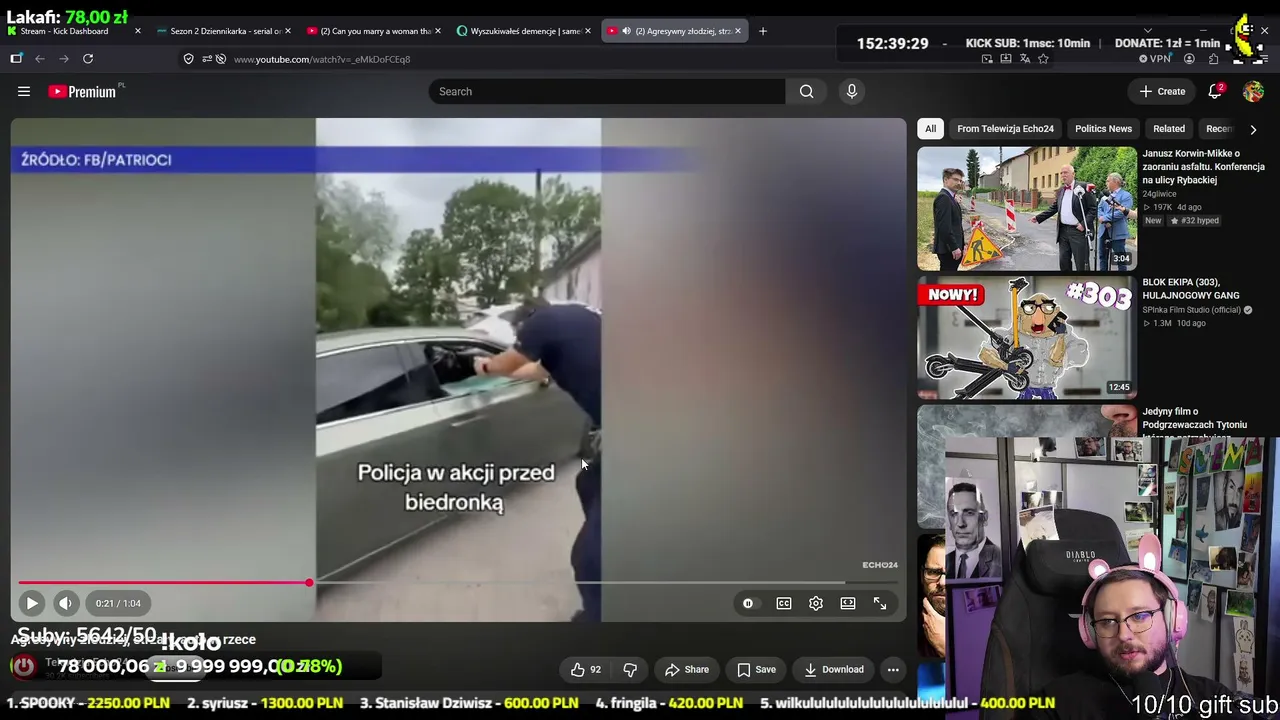The height and width of the screenshot is (720, 1280).
Task: Open the 'BLOK EKIPA (303), HULAJNOGOWY GANG' title
Action: (1191, 289)
